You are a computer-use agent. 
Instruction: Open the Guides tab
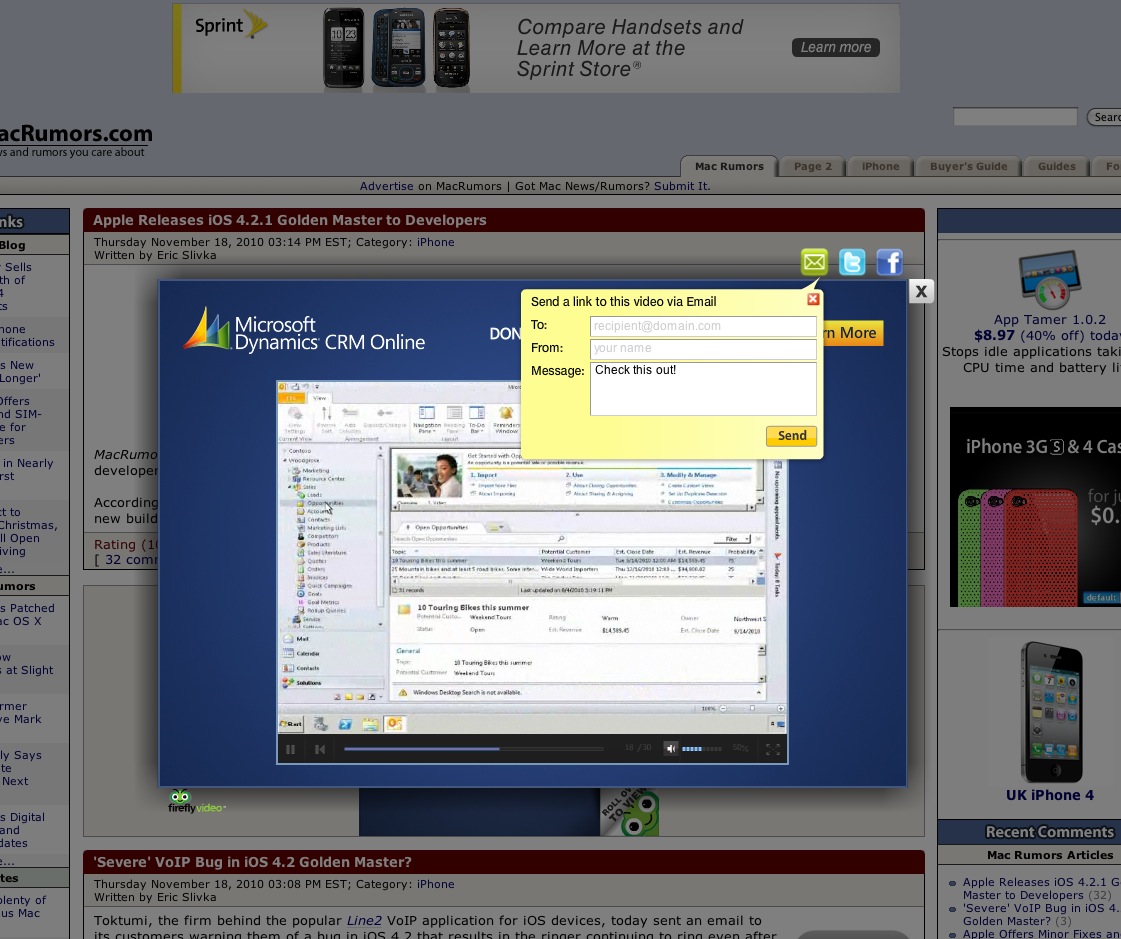click(x=1056, y=166)
